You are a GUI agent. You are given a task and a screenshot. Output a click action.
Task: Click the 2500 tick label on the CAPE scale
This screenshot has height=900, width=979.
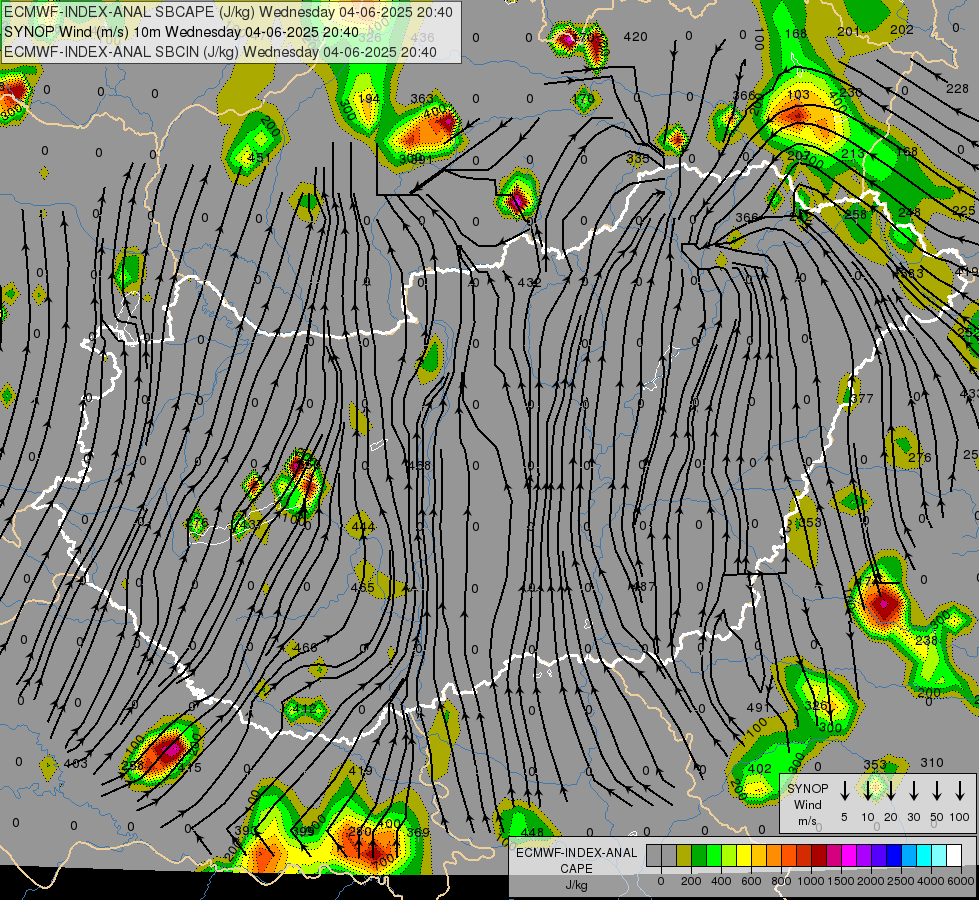pos(901,881)
